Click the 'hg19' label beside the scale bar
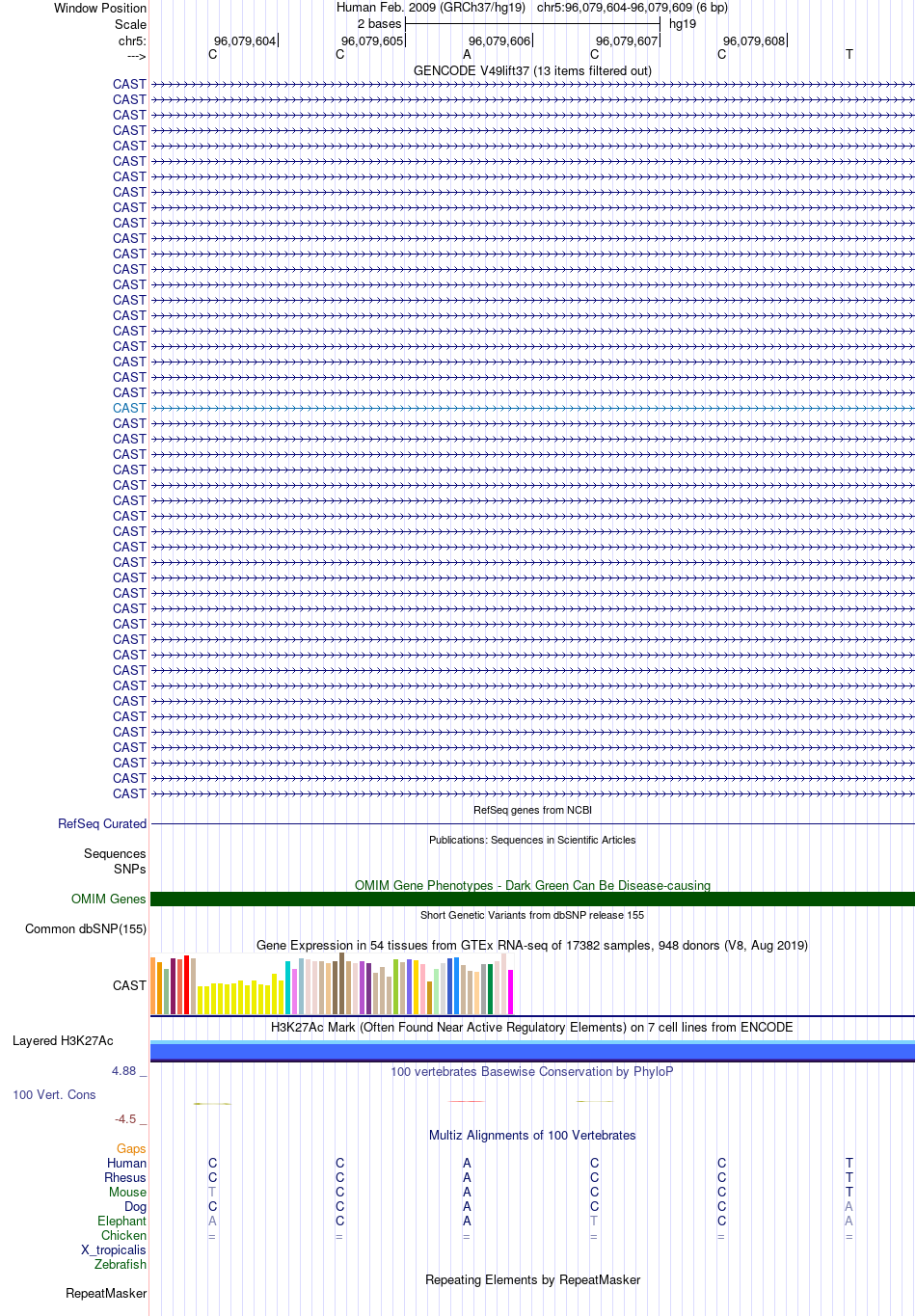Screen dimensions: 916x1316 pos(683,24)
